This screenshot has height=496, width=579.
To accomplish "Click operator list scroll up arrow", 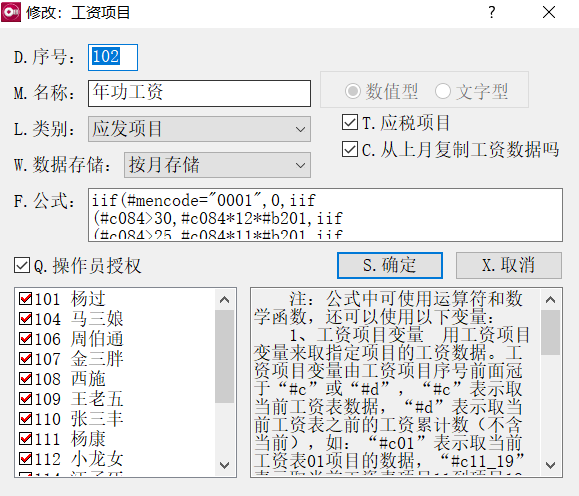I will (225, 300).
